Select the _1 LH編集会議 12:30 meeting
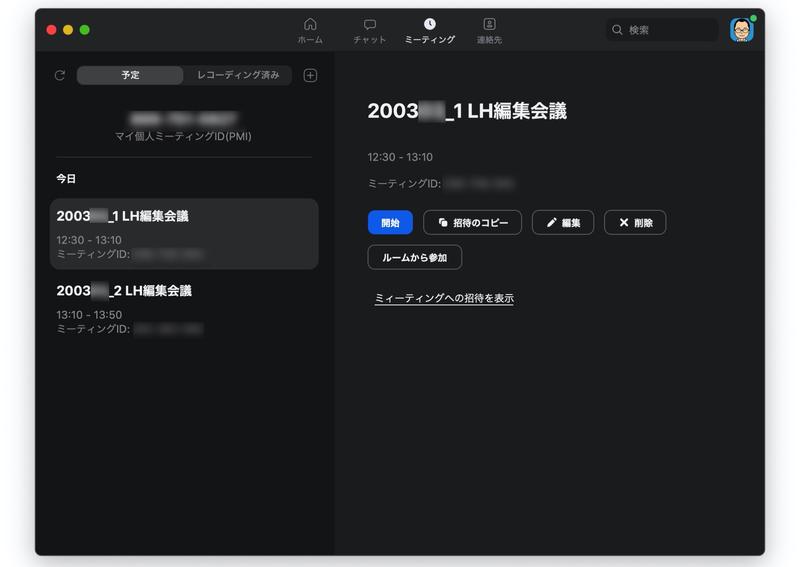Viewport: 800px width, 567px height. pos(184,234)
